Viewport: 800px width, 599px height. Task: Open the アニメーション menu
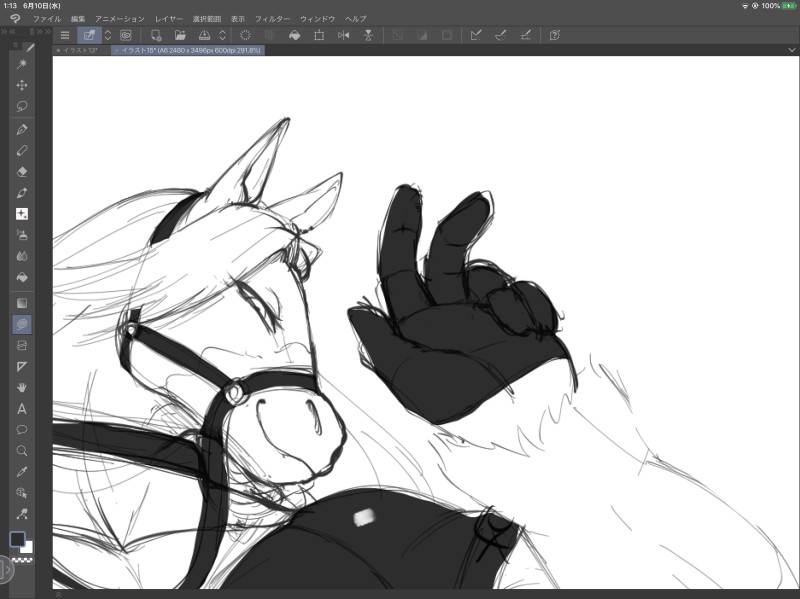coord(120,19)
